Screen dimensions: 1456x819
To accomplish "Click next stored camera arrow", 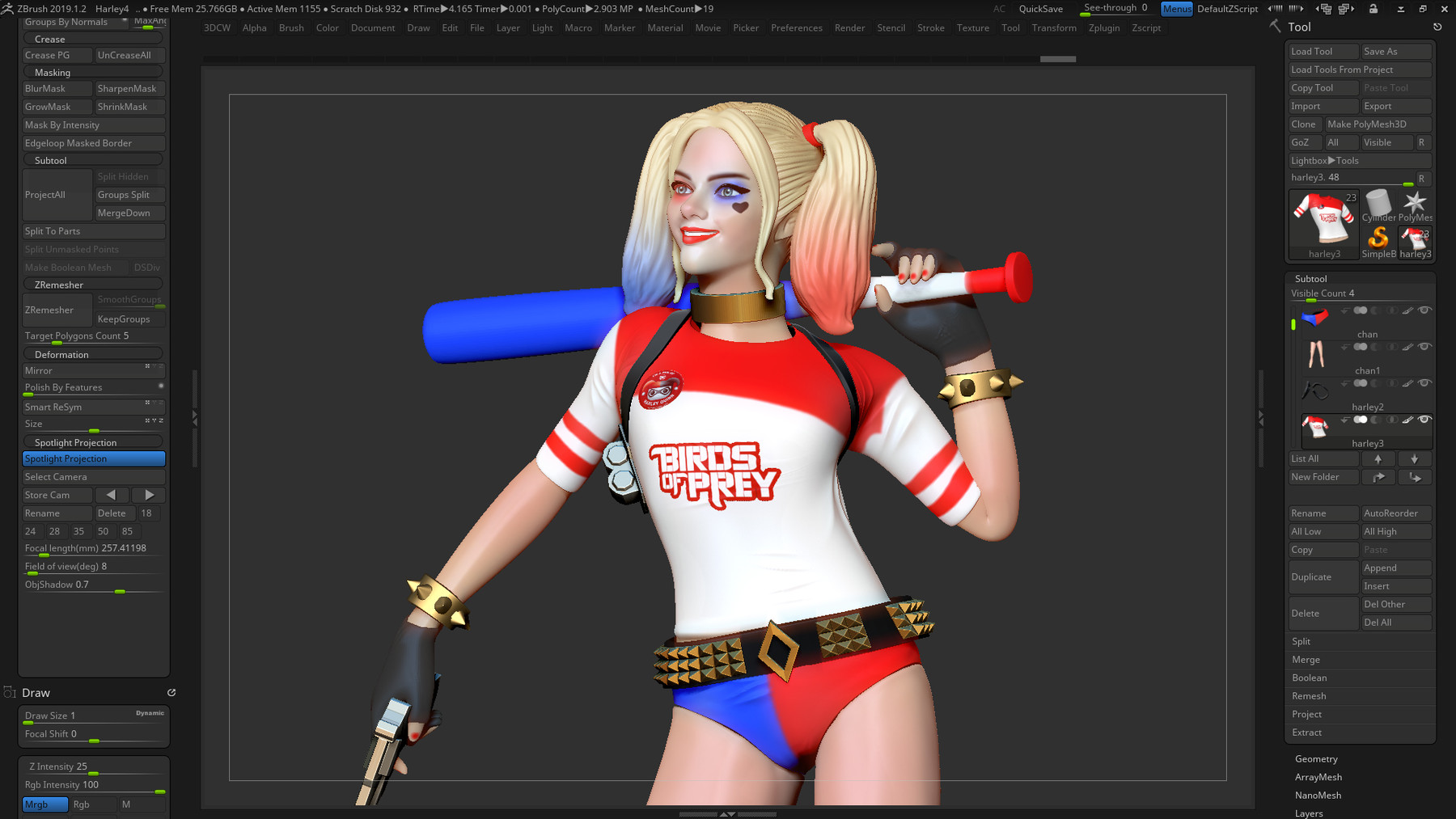I will point(149,495).
